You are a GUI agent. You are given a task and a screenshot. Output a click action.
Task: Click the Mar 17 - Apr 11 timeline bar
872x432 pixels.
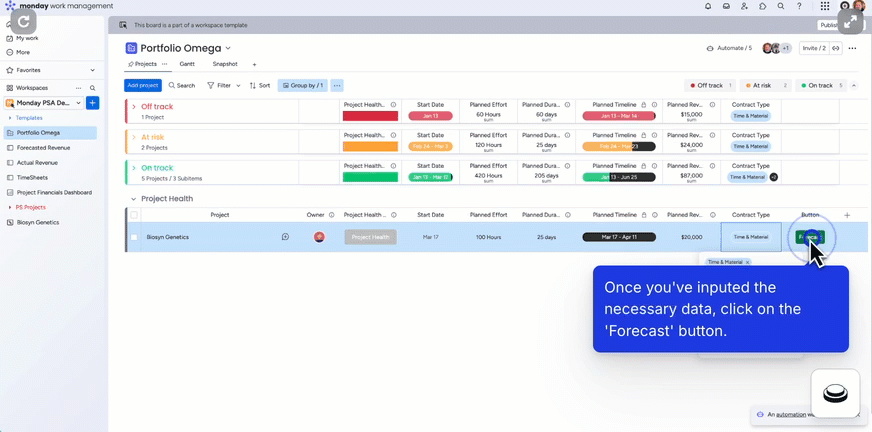point(619,237)
